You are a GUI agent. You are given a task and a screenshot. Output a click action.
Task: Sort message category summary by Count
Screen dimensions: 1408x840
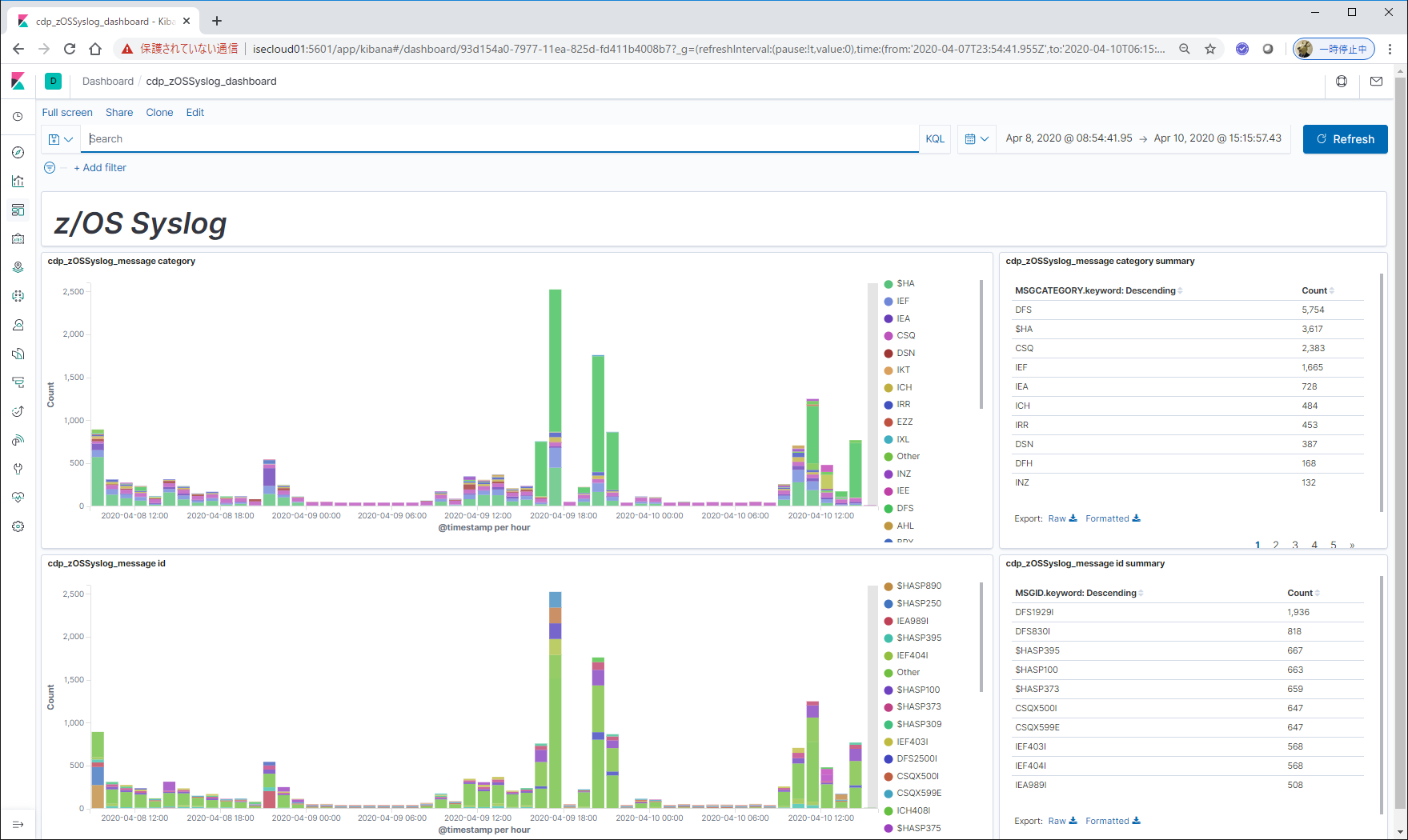[1318, 290]
